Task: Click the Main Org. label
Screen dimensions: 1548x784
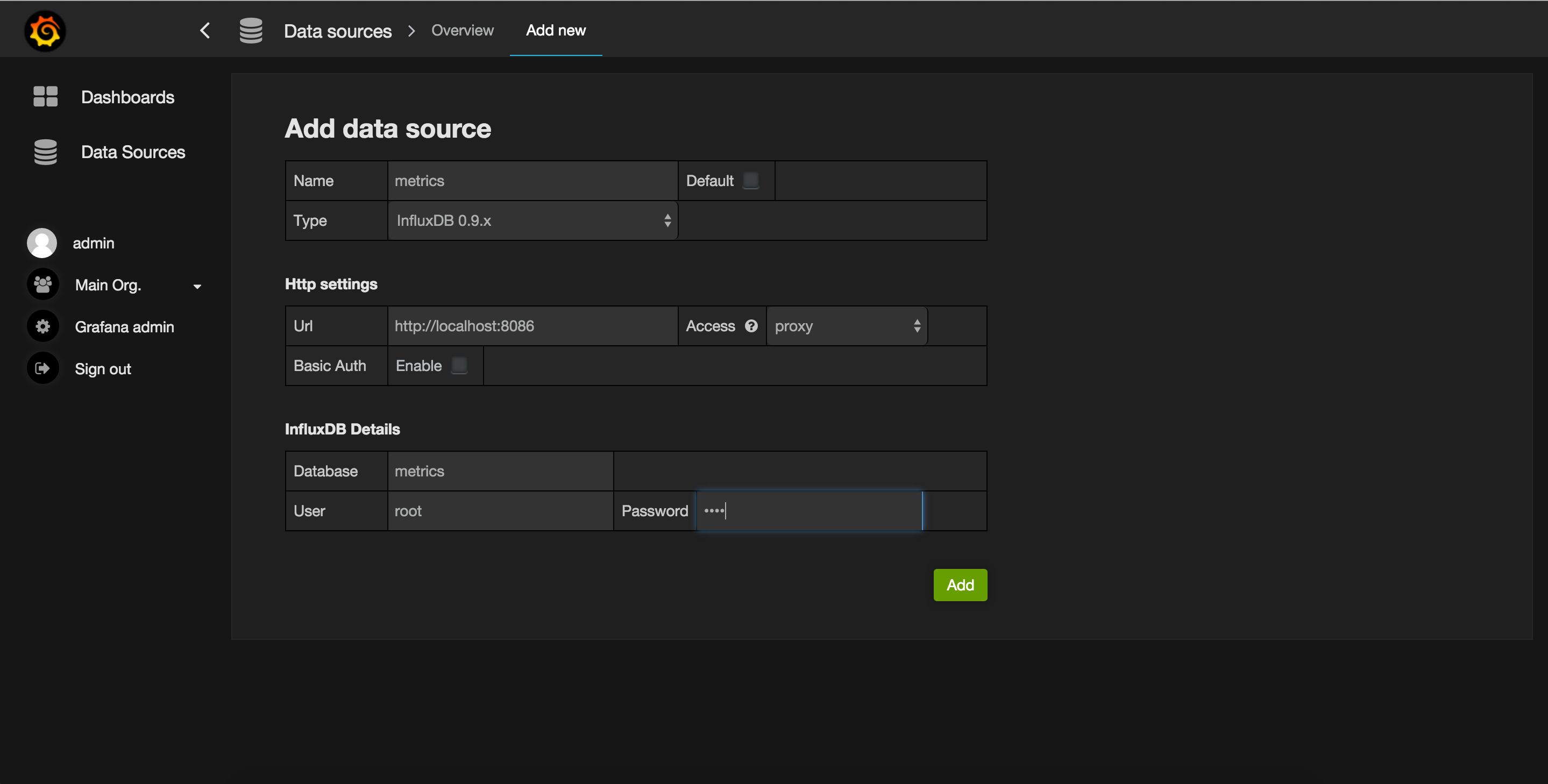Action: coord(108,285)
